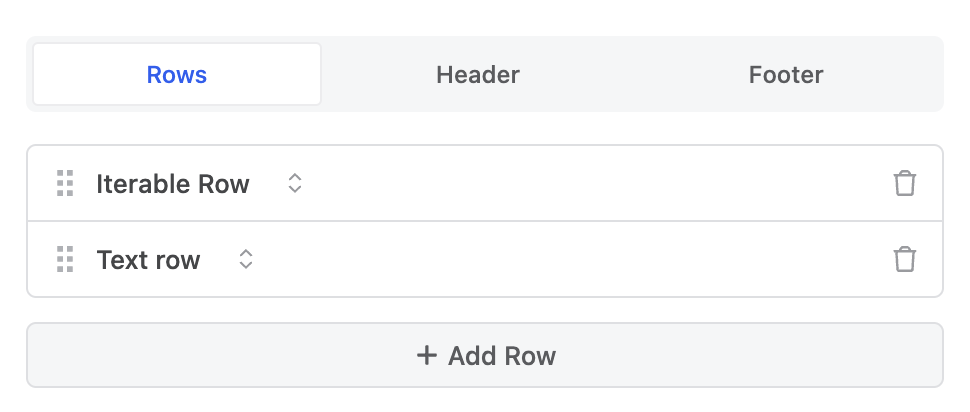The width and height of the screenshot is (970, 412).
Task: Select the Iterable Row label text
Action: 173,184
